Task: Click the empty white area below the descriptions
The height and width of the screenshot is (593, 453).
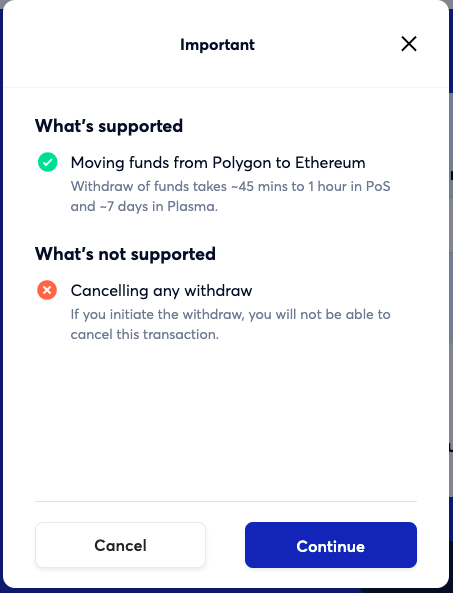Action: [226, 420]
